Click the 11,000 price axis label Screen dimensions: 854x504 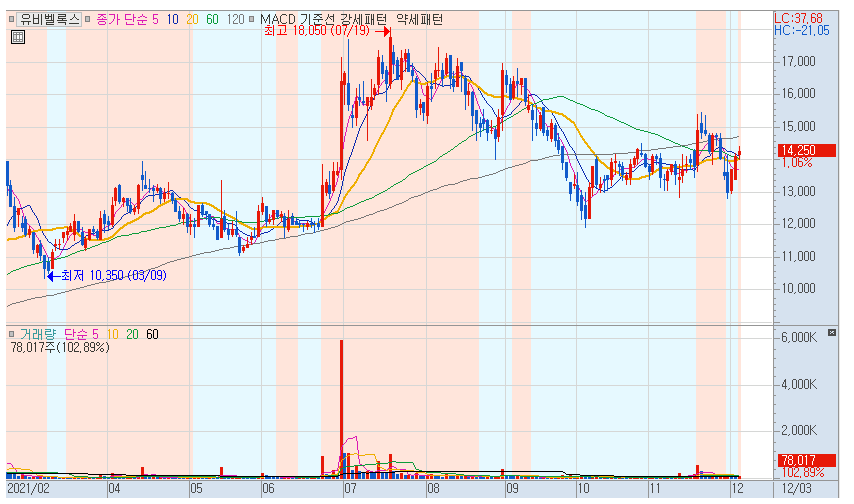[798, 256]
